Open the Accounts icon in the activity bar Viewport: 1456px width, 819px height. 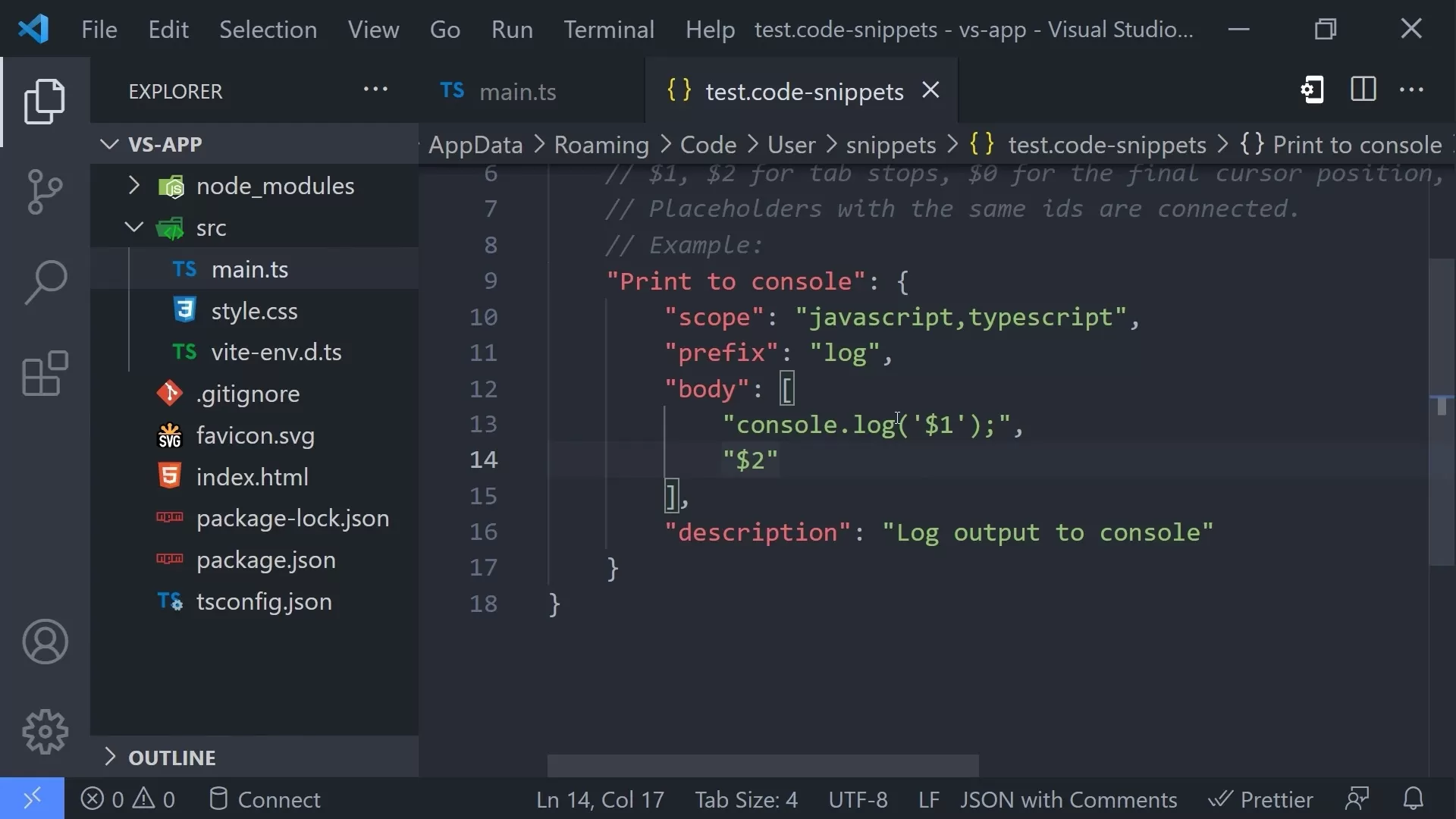[45, 642]
